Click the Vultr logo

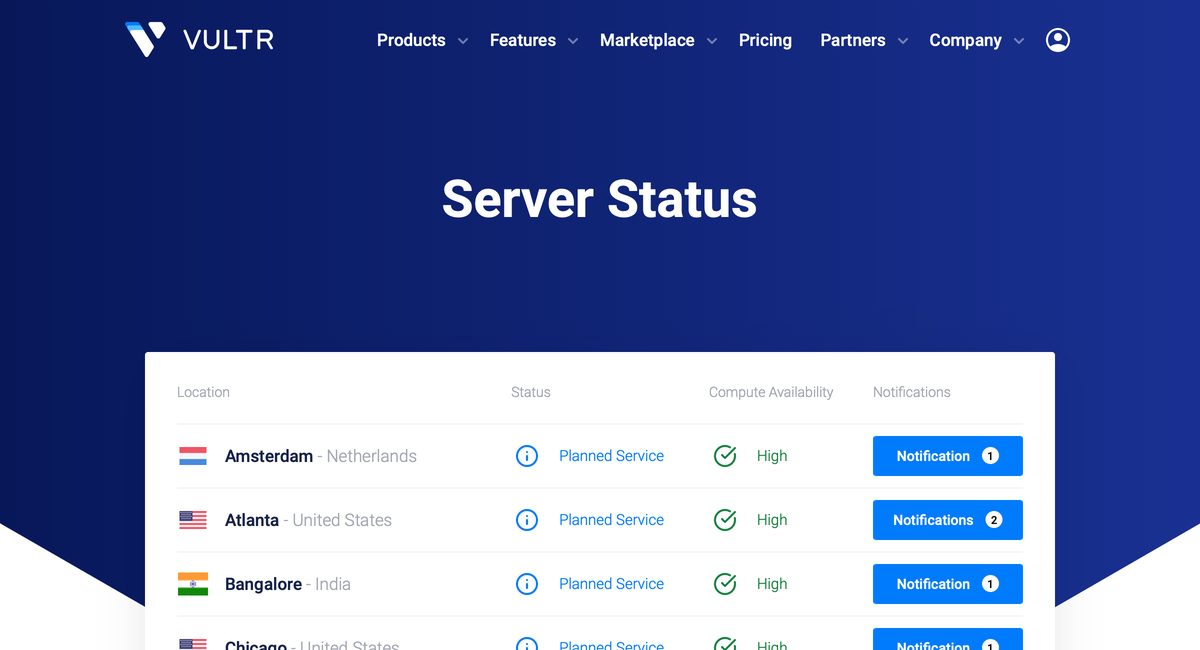pos(199,40)
